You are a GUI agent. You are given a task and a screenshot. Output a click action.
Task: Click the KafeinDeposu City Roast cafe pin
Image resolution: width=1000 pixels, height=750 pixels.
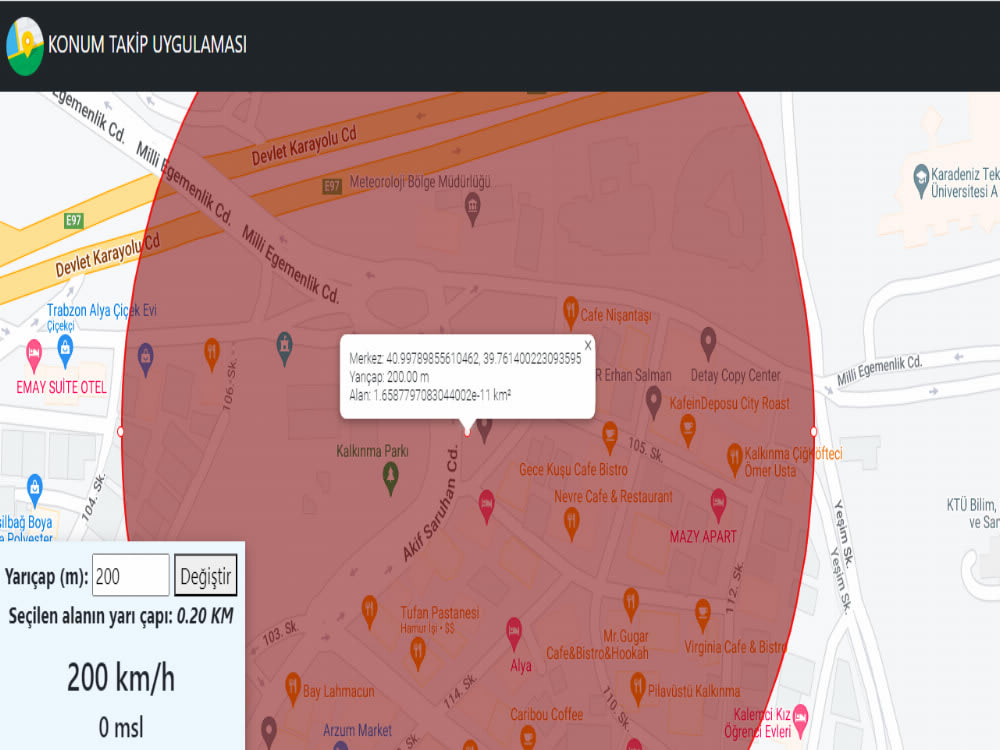click(688, 430)
